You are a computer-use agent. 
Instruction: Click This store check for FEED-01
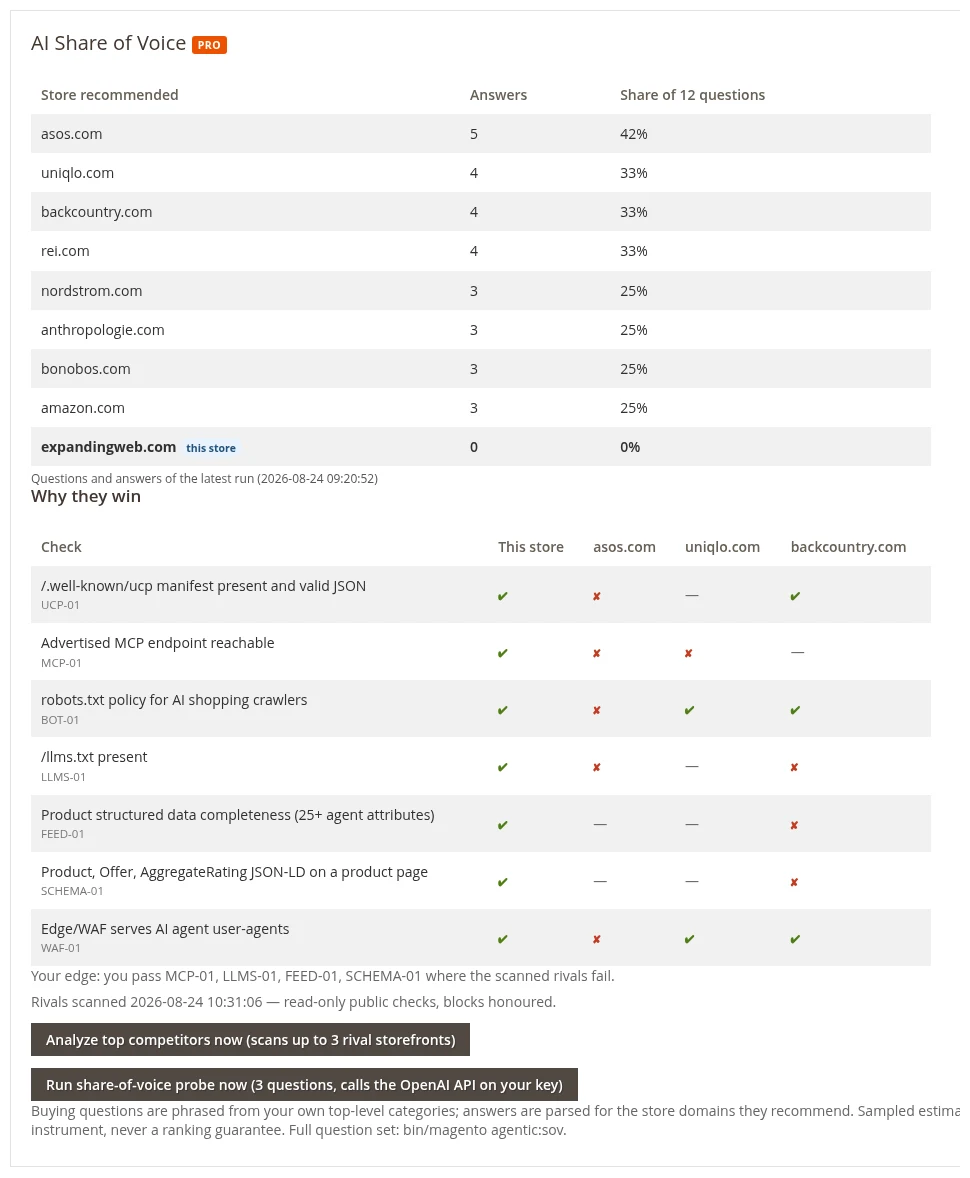(x=503, y=826)
